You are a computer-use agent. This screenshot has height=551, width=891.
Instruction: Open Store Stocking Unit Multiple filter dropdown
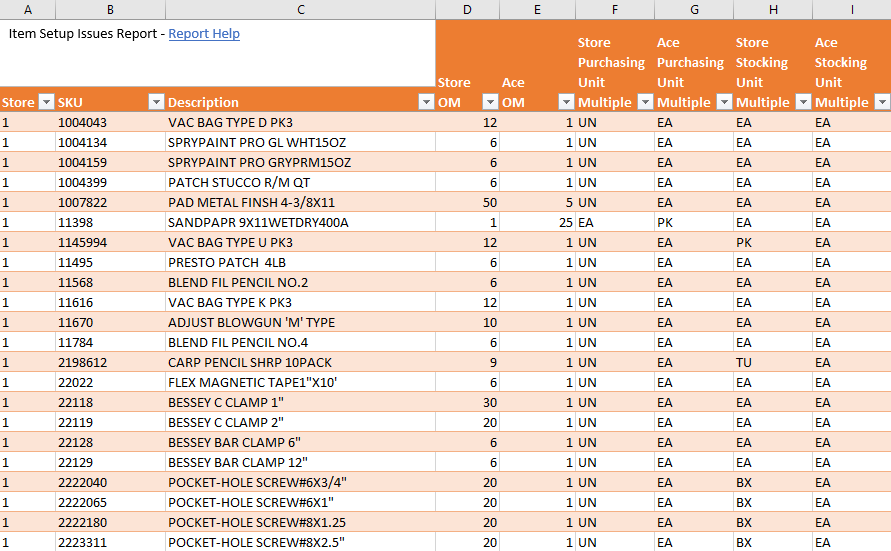click(803, 102)
